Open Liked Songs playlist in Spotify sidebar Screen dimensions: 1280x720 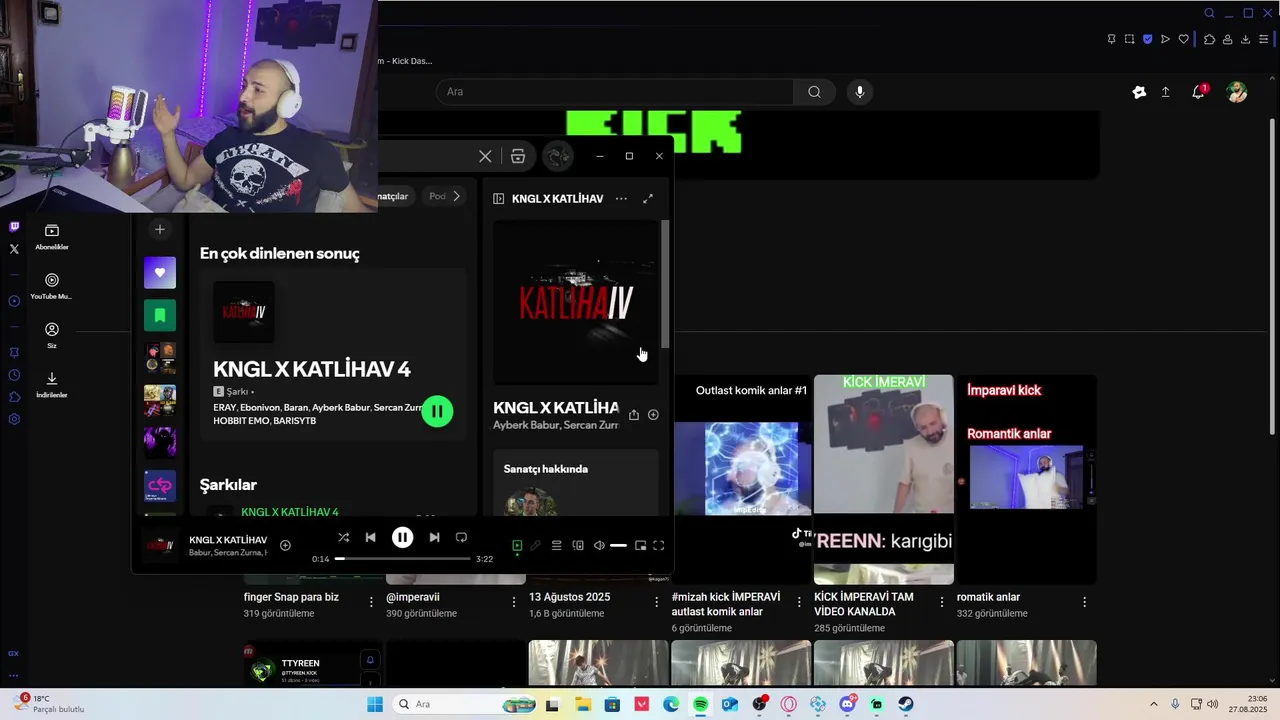pos(160,272)
